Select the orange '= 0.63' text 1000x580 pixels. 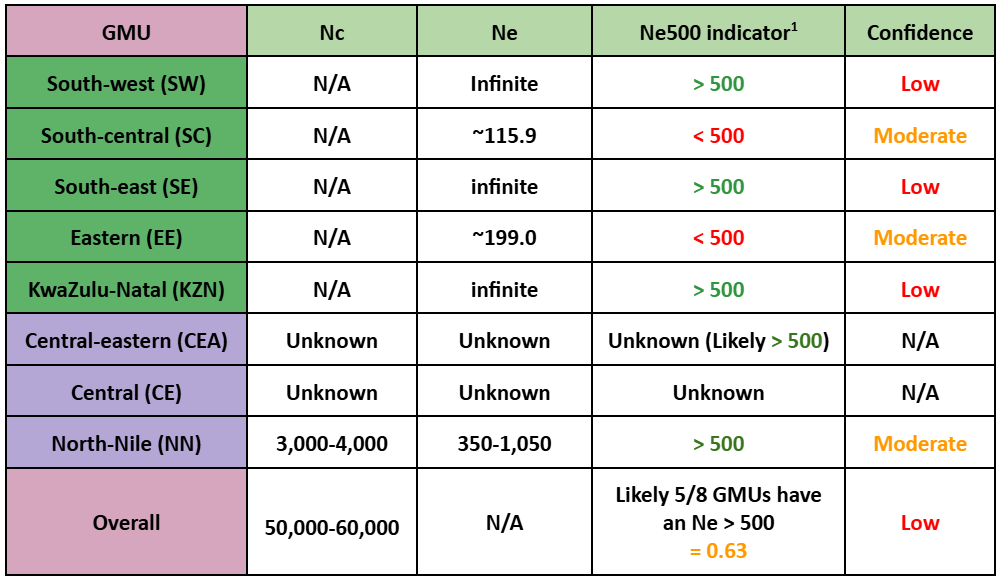click(x=718, y=550)
